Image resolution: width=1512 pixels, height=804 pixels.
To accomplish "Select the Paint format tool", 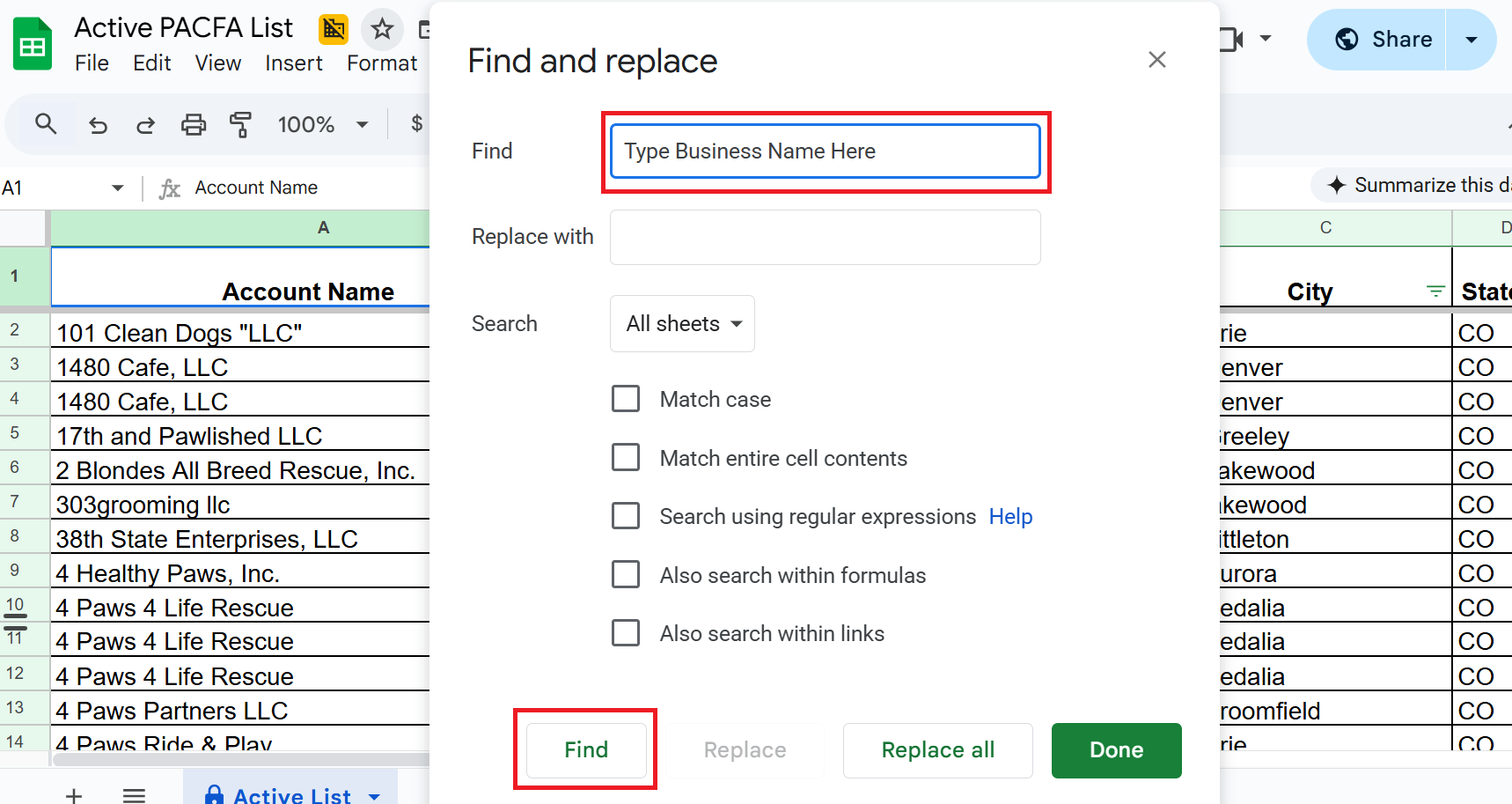I will [240, 124].
